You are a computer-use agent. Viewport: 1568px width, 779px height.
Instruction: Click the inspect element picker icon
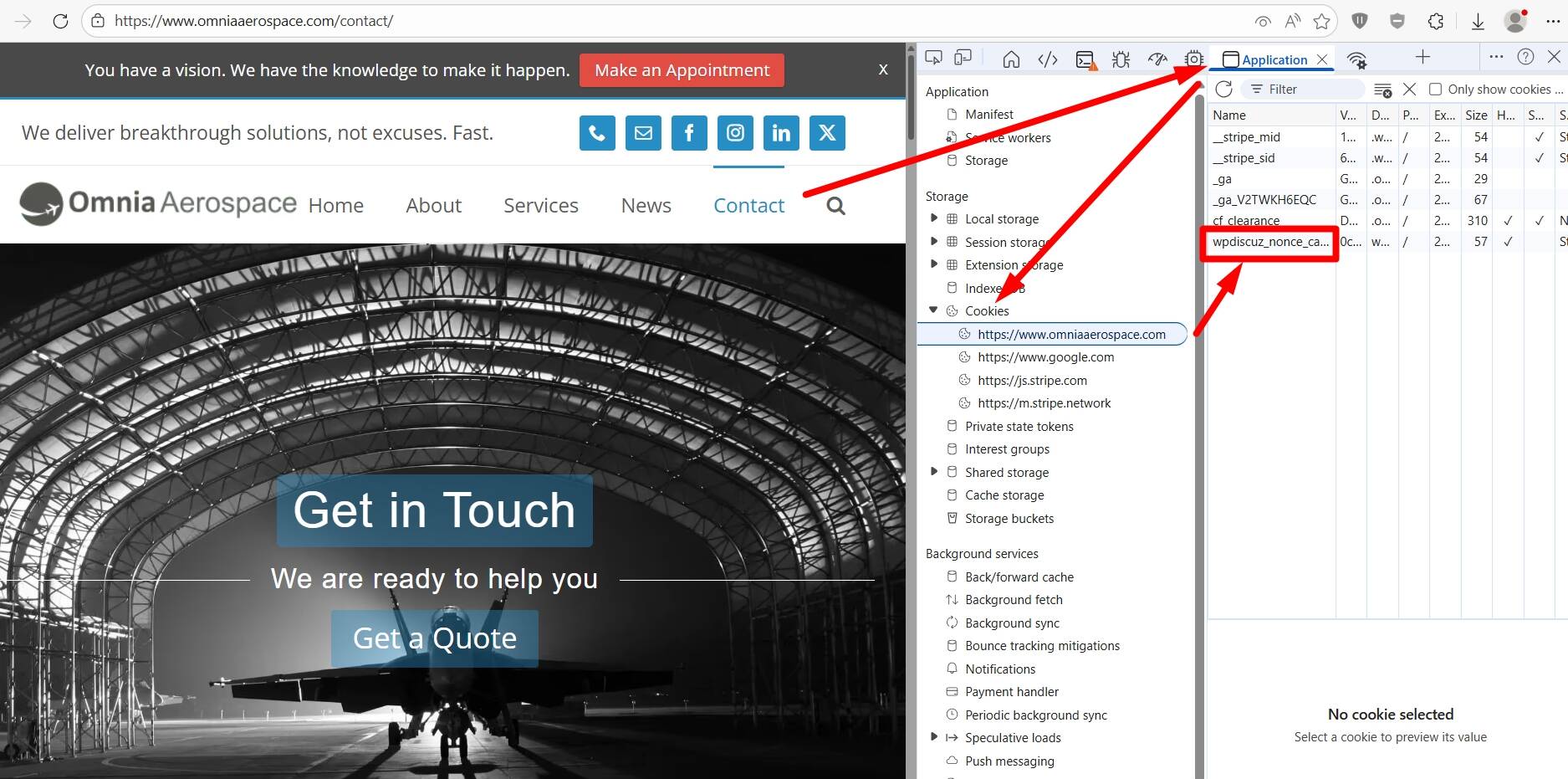point(933,58)
